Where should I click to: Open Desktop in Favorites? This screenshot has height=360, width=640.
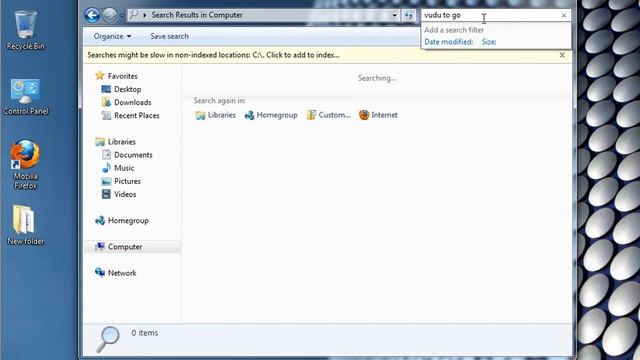click(x=127, y=89)
